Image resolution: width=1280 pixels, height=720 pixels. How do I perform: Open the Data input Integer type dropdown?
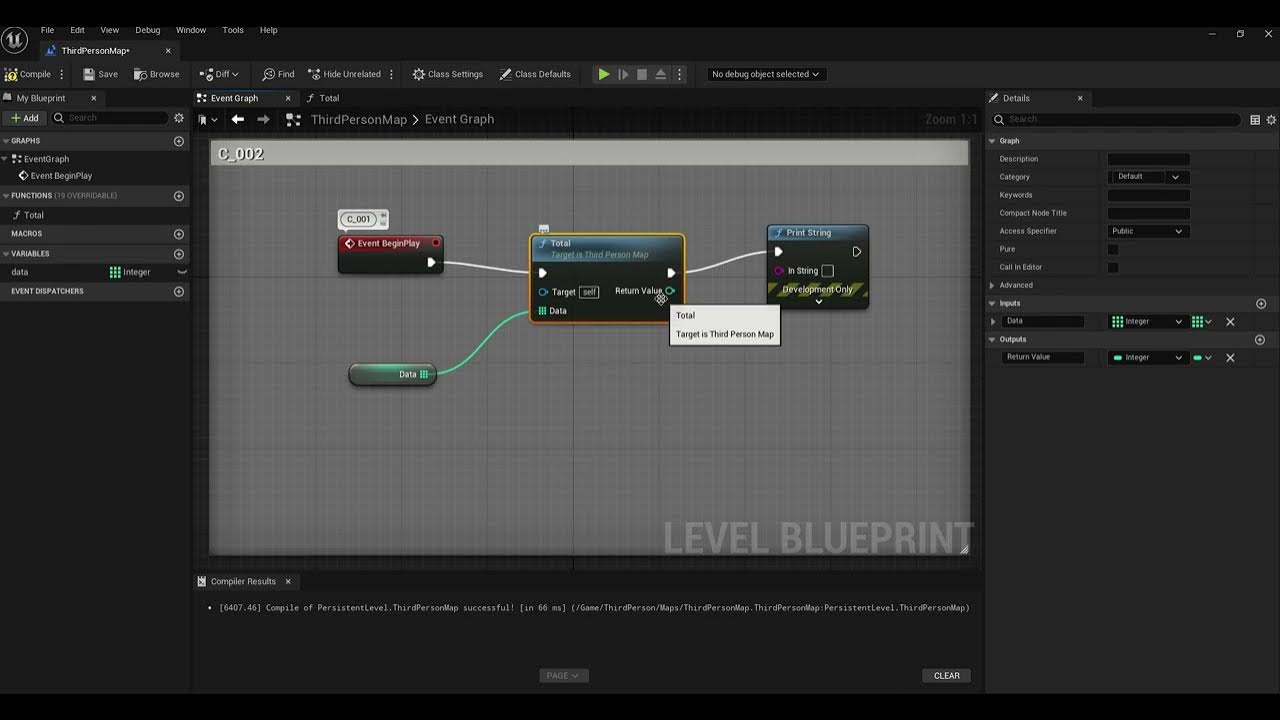pos(1148,321)
